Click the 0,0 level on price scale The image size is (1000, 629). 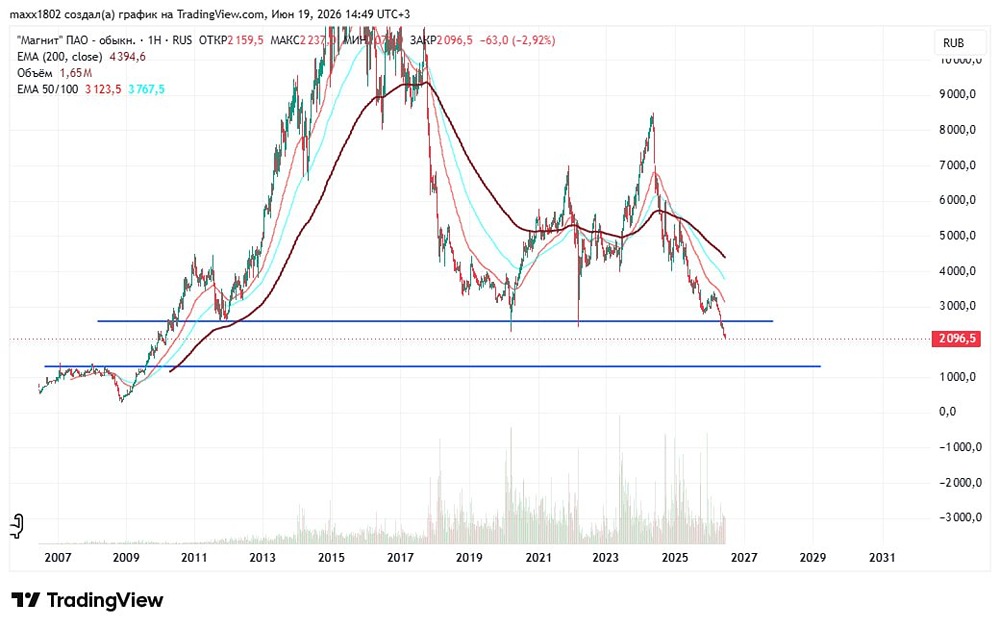948,411
